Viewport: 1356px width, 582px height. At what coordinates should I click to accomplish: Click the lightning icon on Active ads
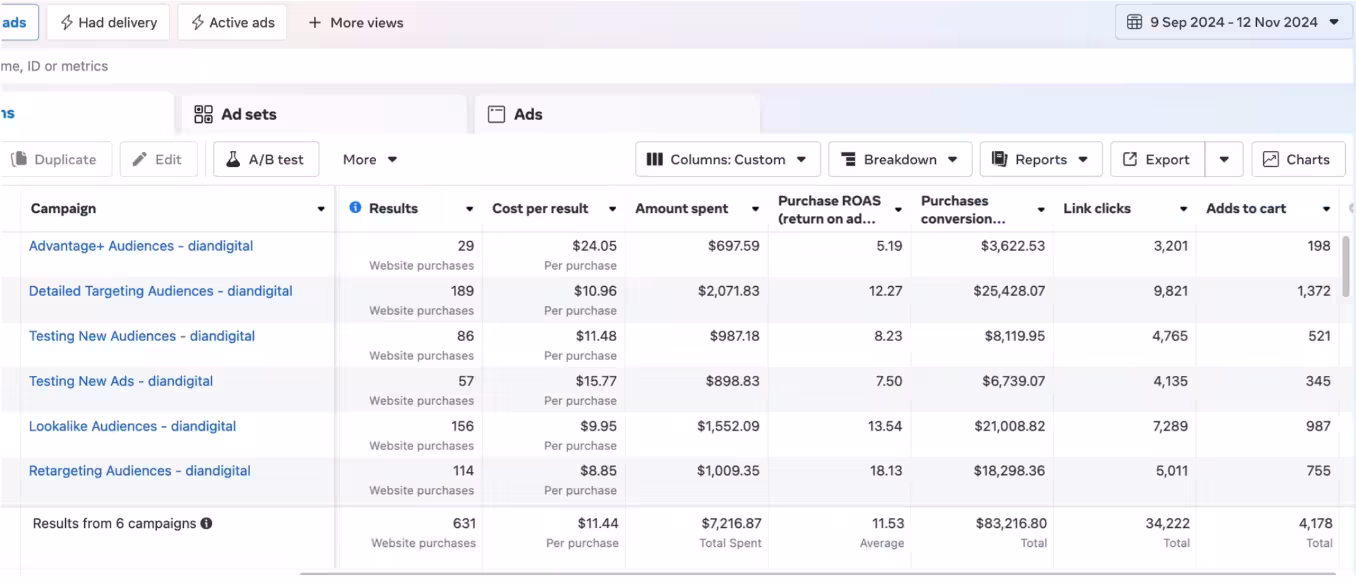[197, 22]
